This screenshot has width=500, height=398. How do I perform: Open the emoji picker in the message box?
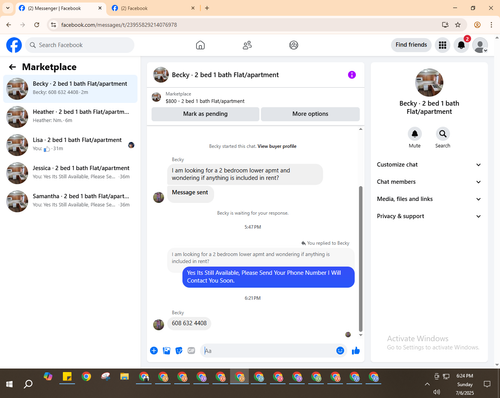[340, 350]
